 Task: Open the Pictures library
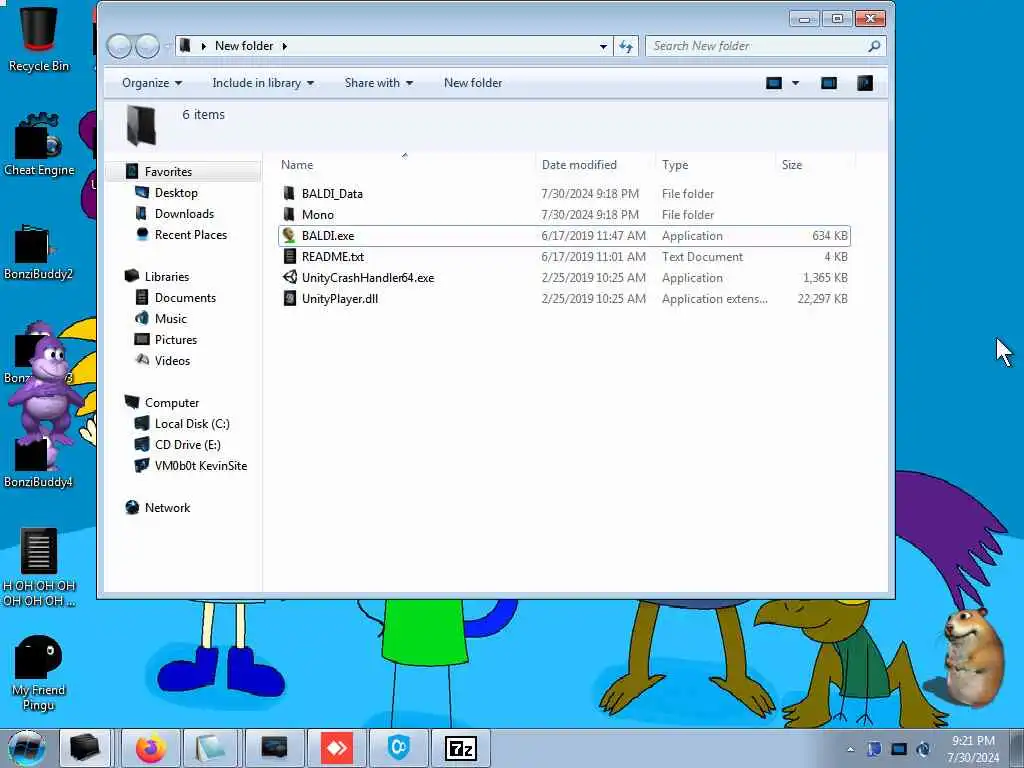176,340
